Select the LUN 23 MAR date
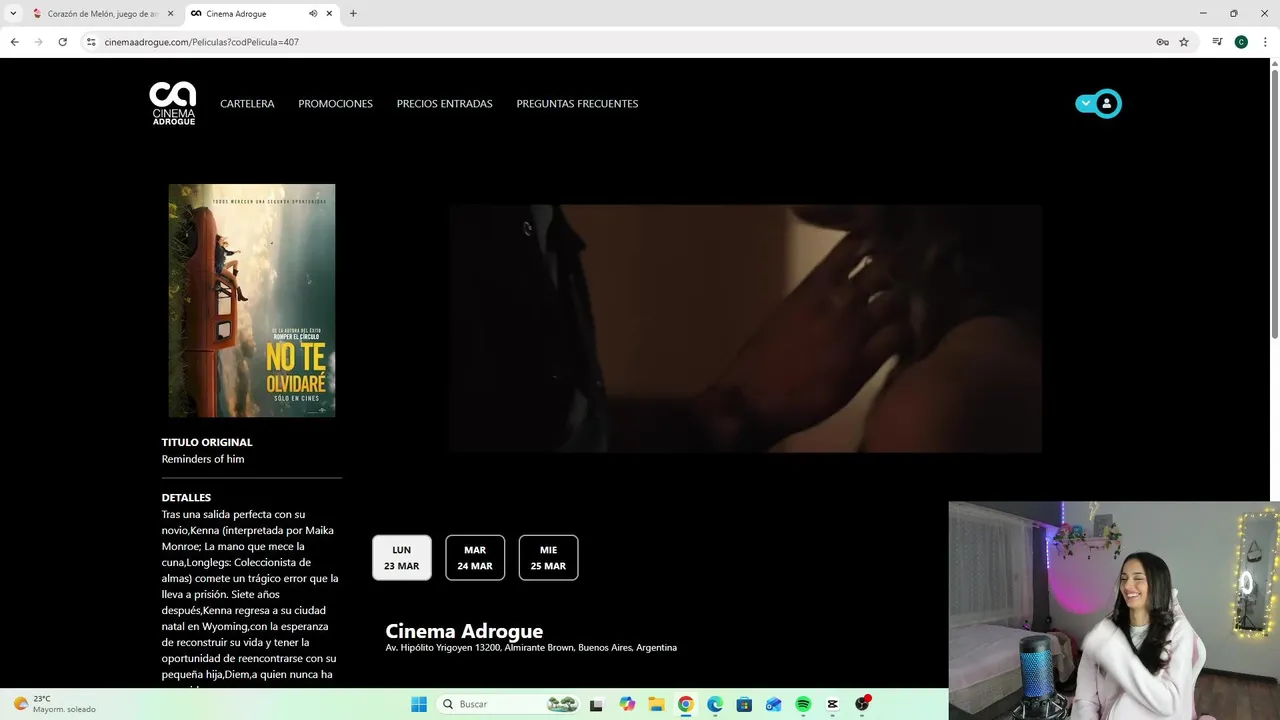 (402, 558)
